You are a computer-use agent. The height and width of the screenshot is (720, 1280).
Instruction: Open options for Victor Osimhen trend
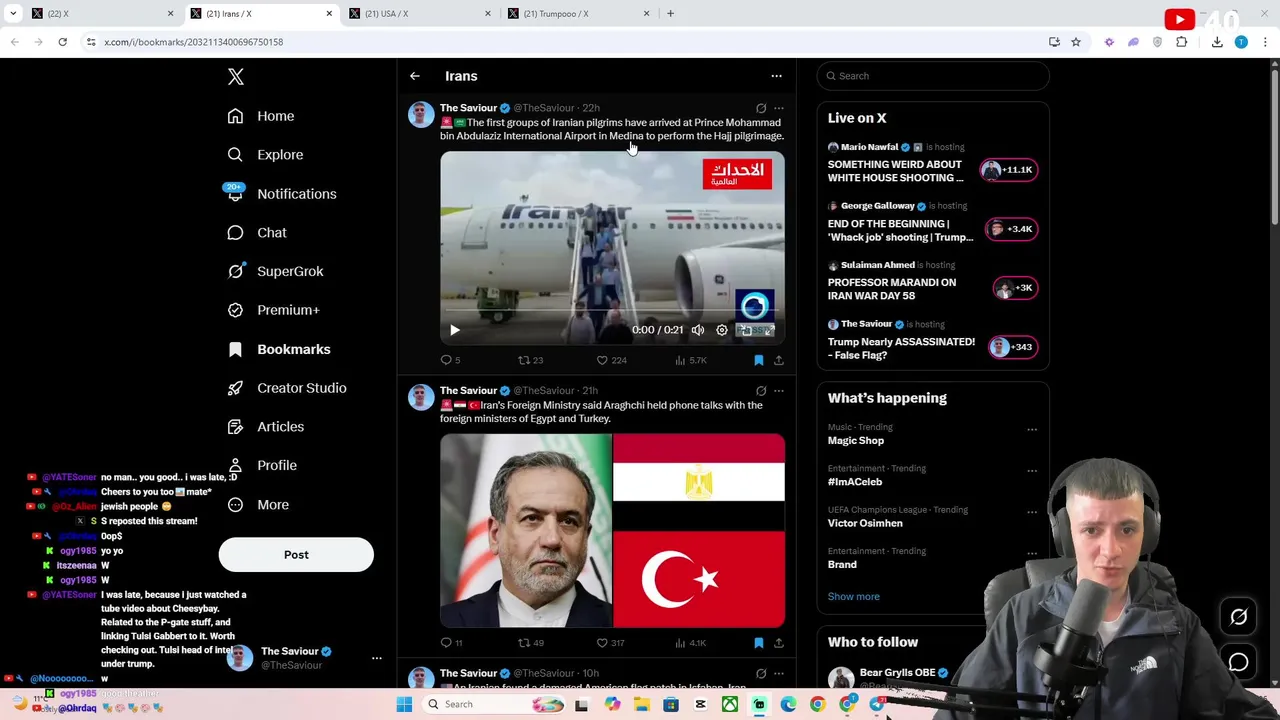coord(1032,512)
